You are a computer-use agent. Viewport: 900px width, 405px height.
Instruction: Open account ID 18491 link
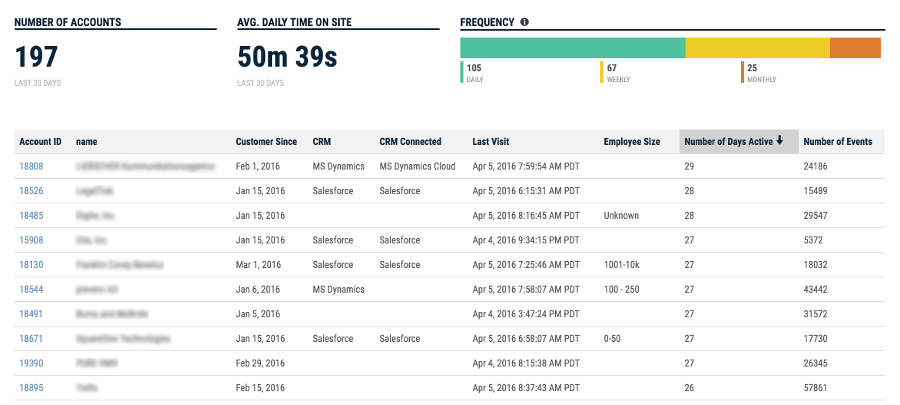click(x=31, y=314)
